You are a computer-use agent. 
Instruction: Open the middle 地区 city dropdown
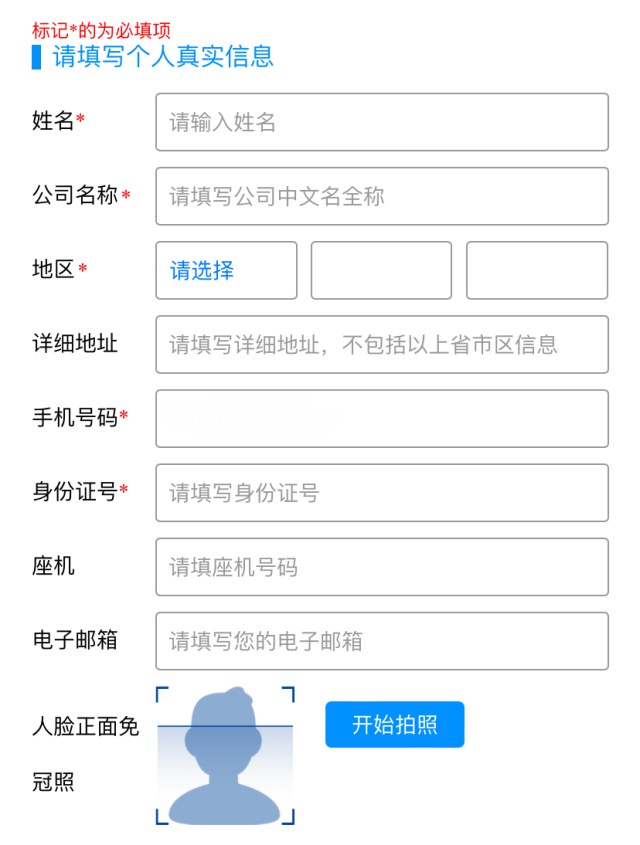381,270
